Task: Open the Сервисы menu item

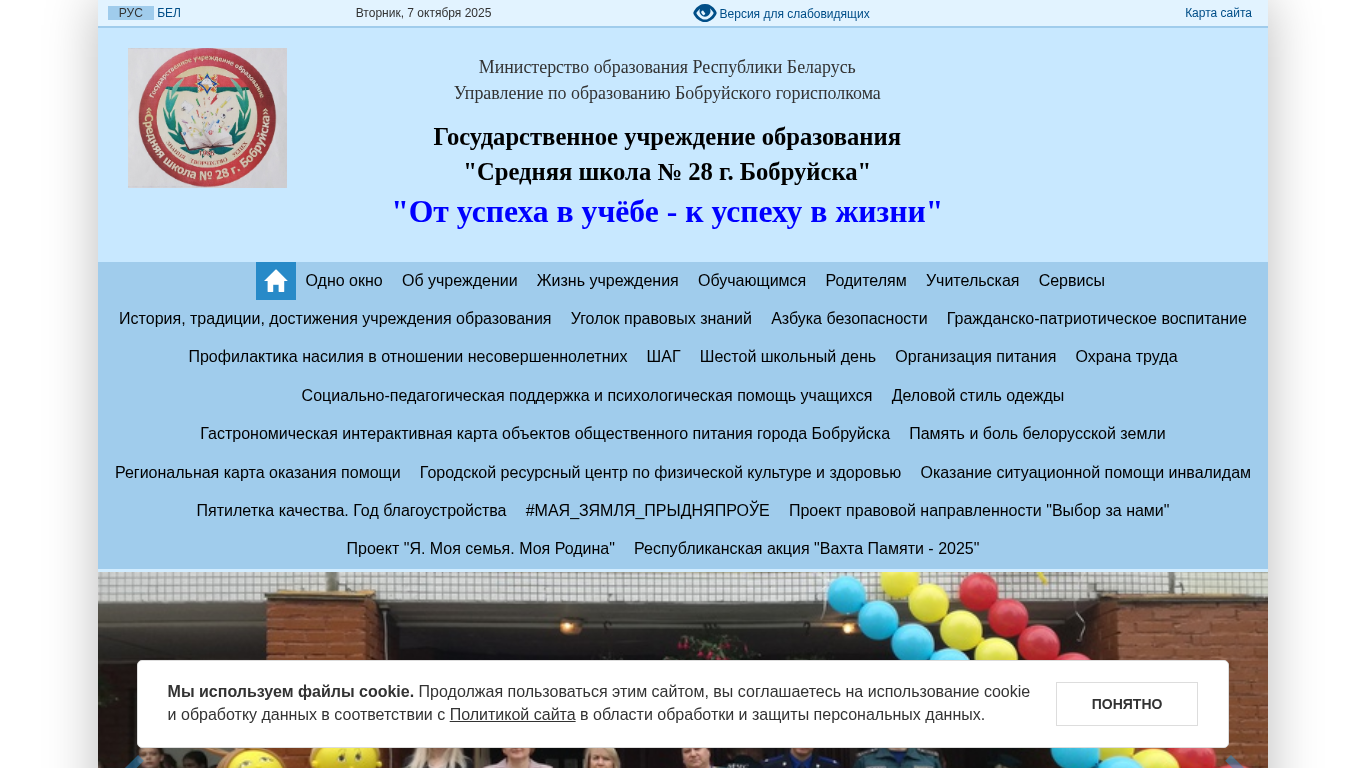Action: [x=1071, y=281]
